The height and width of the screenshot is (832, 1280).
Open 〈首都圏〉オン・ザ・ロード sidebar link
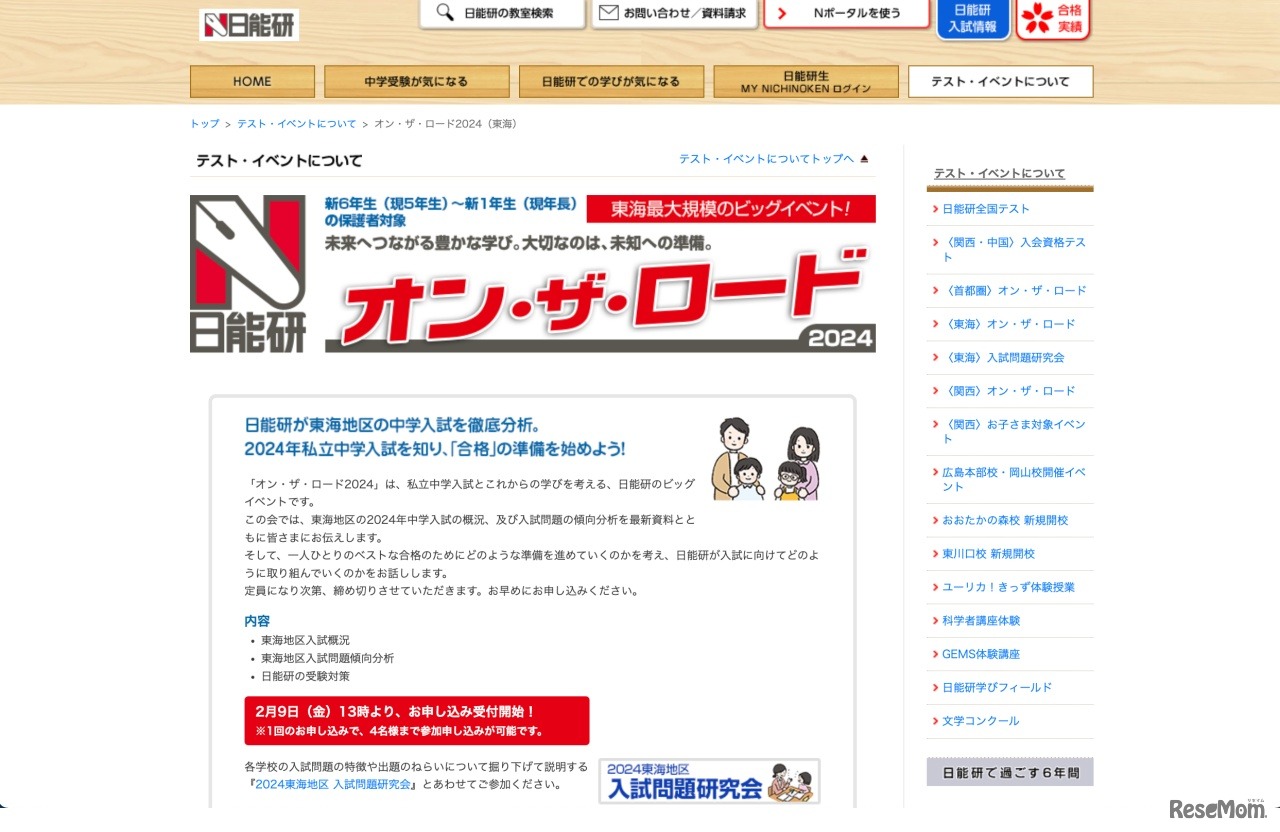coord(1014,291)
